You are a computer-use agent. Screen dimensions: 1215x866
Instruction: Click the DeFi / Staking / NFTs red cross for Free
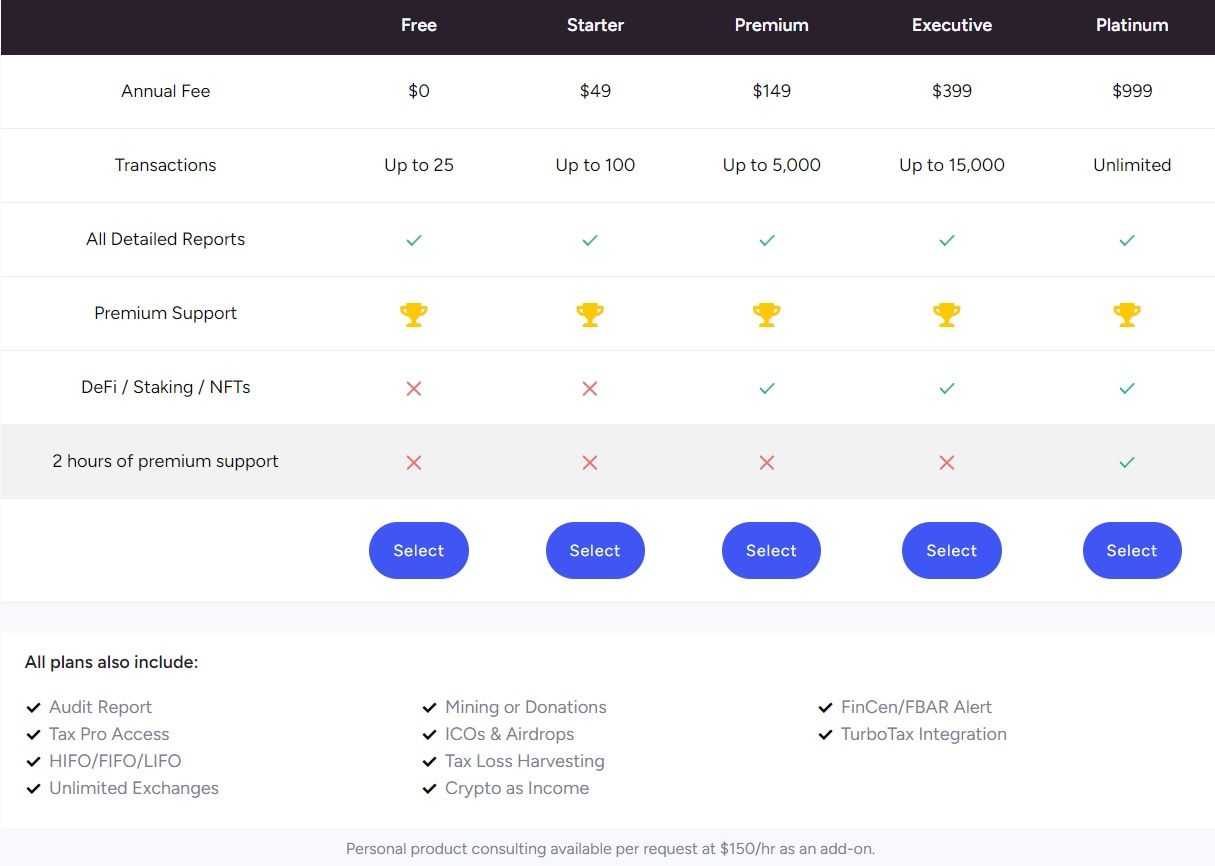[x=414, y=388]
